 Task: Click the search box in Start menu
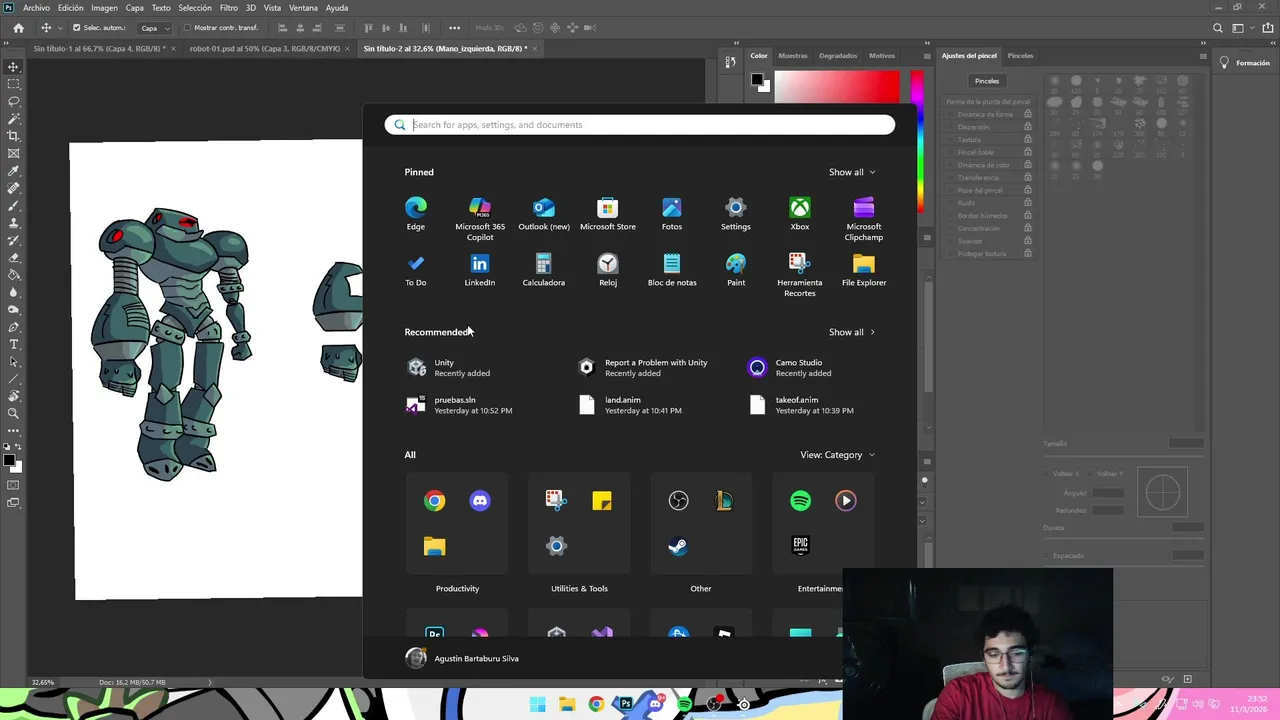pyautogui.click(x=640, y=125)
